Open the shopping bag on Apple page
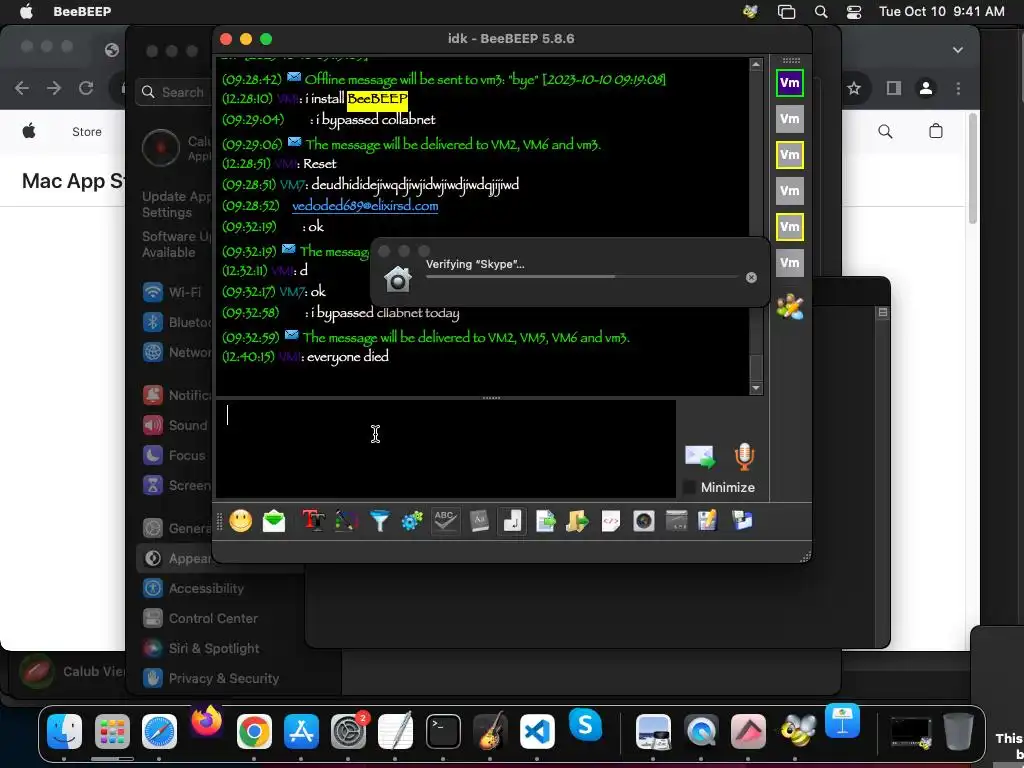Image resolution: width=1024 pixels, height=768 pixels. point(936,131)
